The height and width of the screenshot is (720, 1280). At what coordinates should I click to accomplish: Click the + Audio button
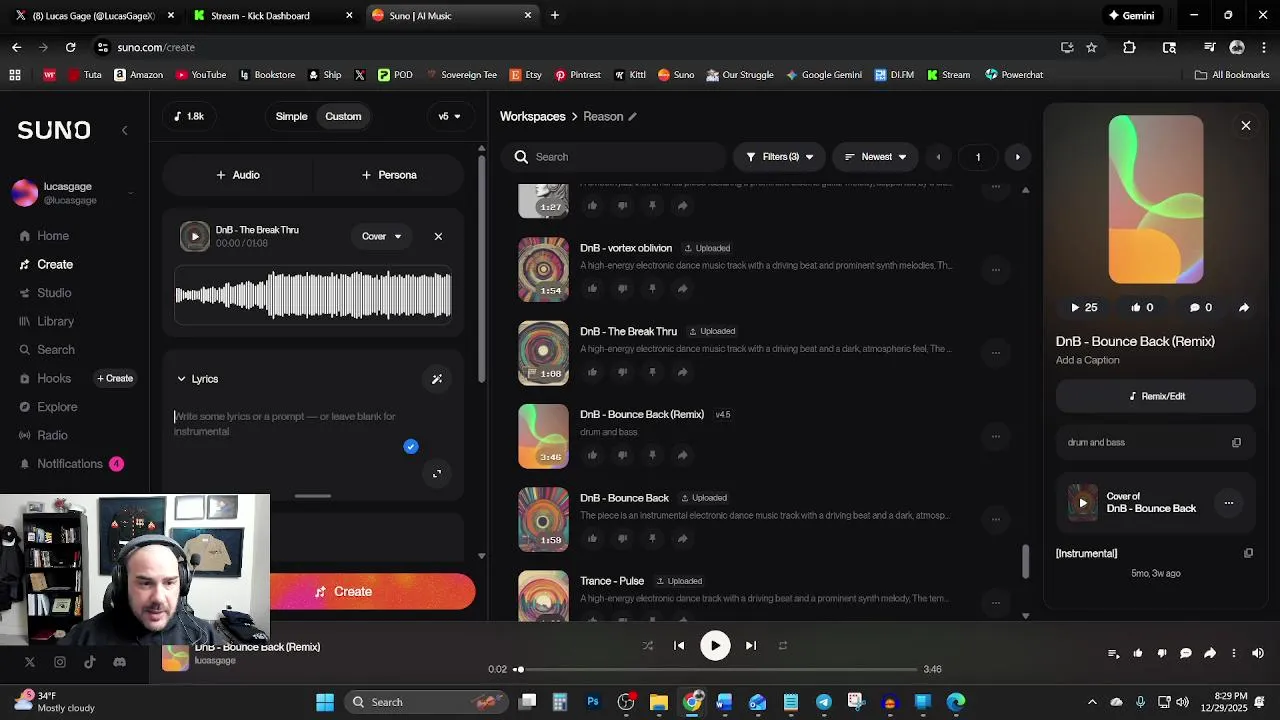click(238, 175)
